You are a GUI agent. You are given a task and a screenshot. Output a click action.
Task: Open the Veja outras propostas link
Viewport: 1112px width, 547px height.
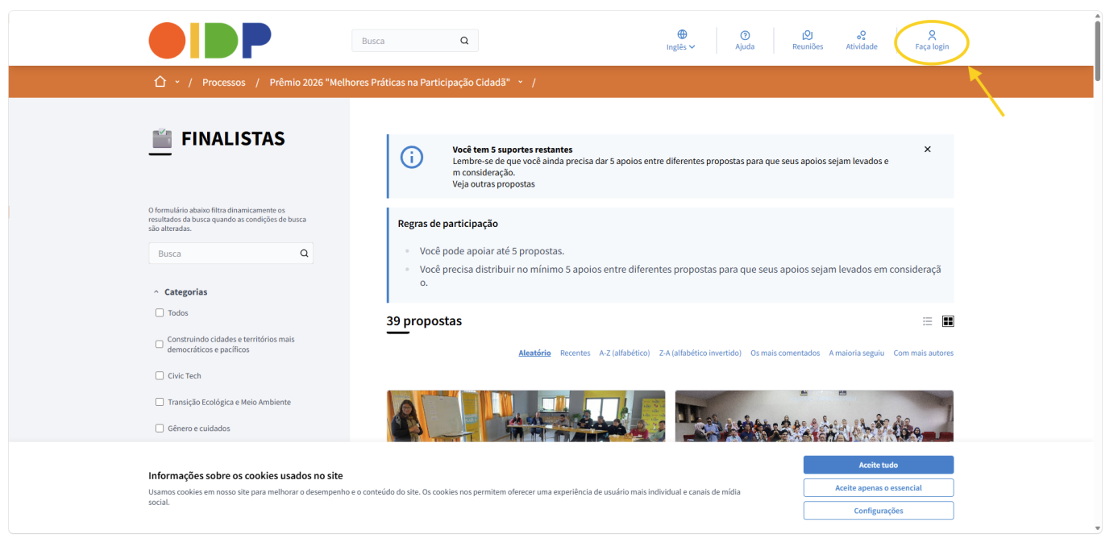[494, 184]
